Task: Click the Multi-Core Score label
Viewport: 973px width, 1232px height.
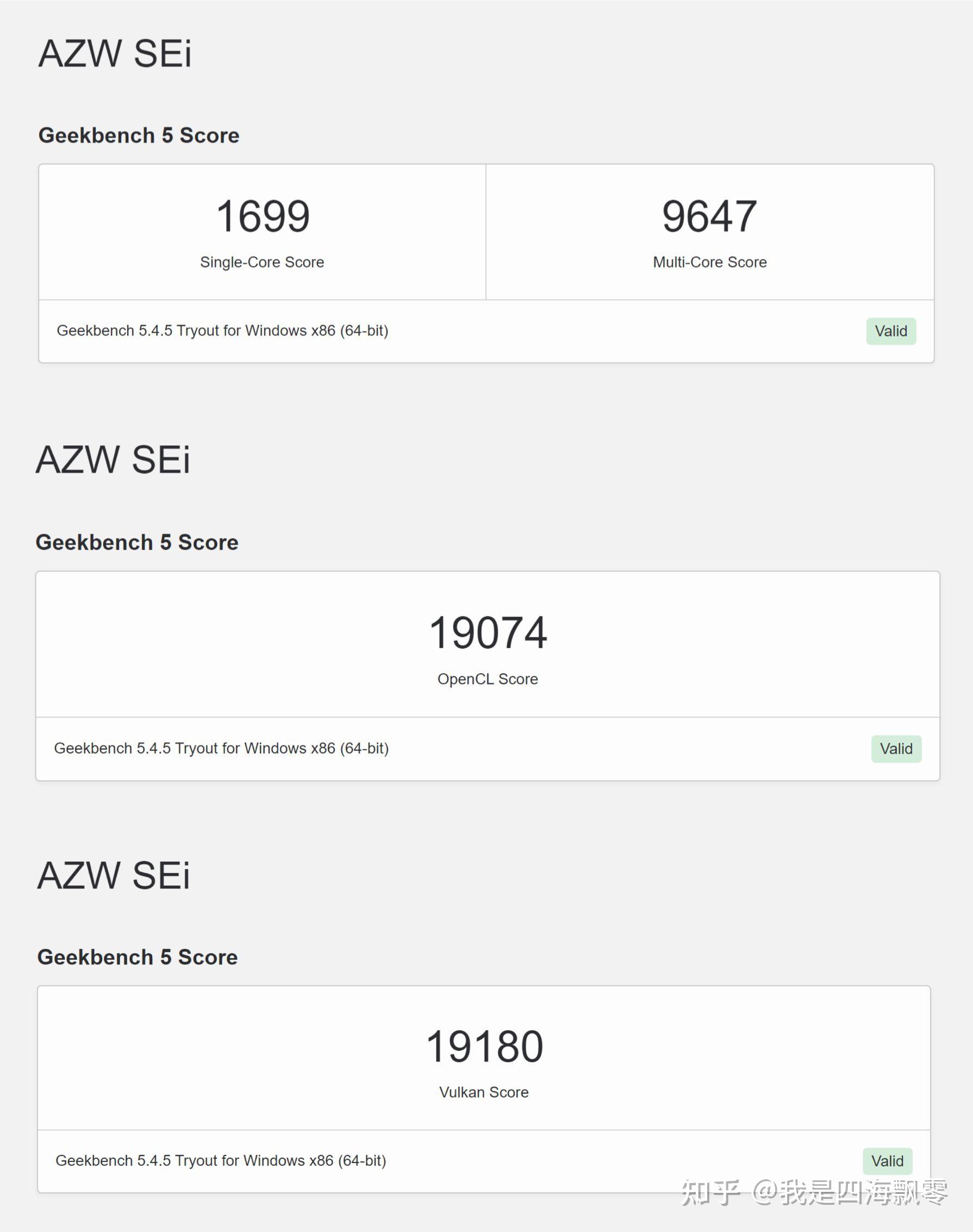Action: (709, 262)
